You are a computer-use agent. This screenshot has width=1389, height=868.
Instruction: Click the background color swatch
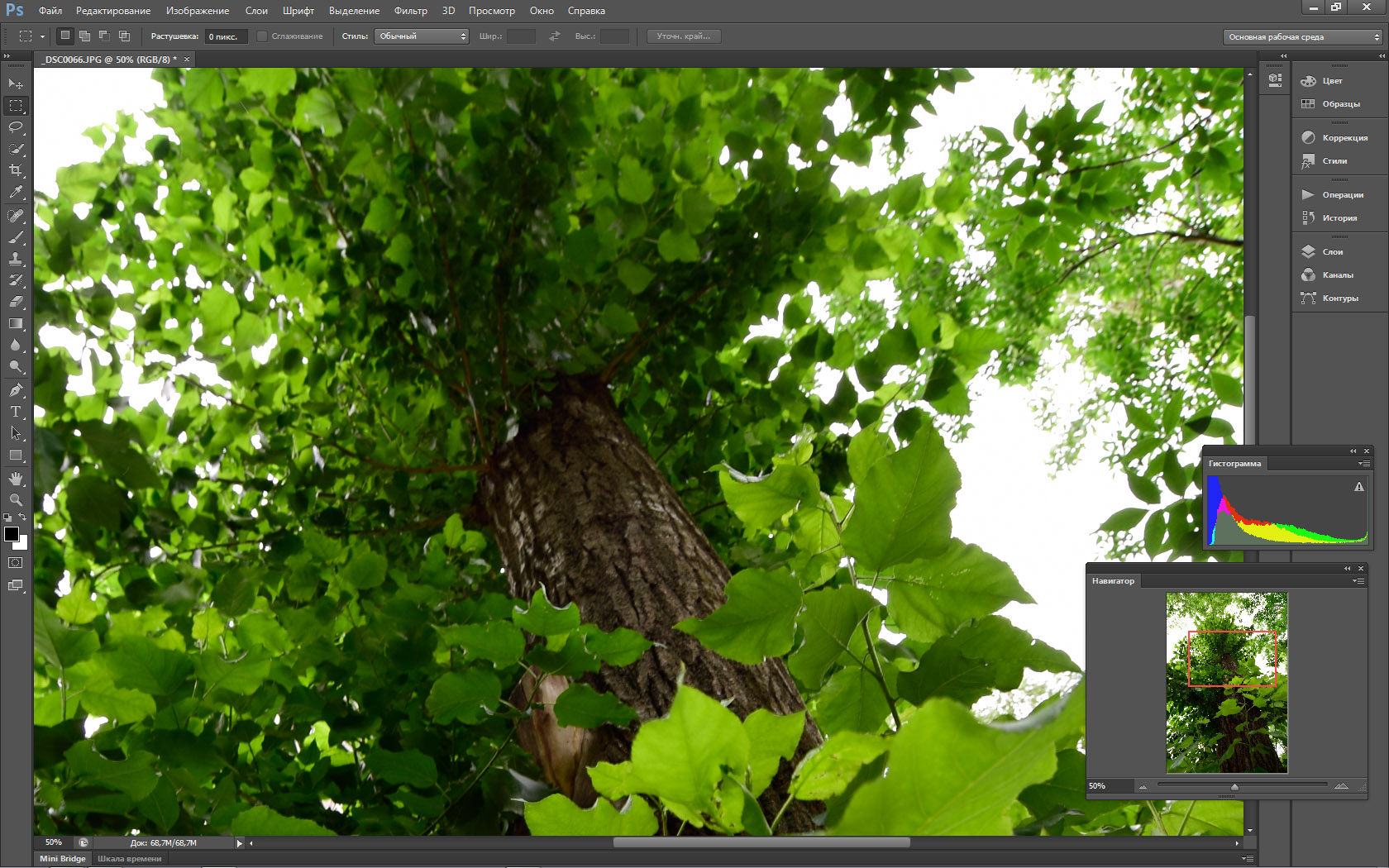[x=22, y=544]
